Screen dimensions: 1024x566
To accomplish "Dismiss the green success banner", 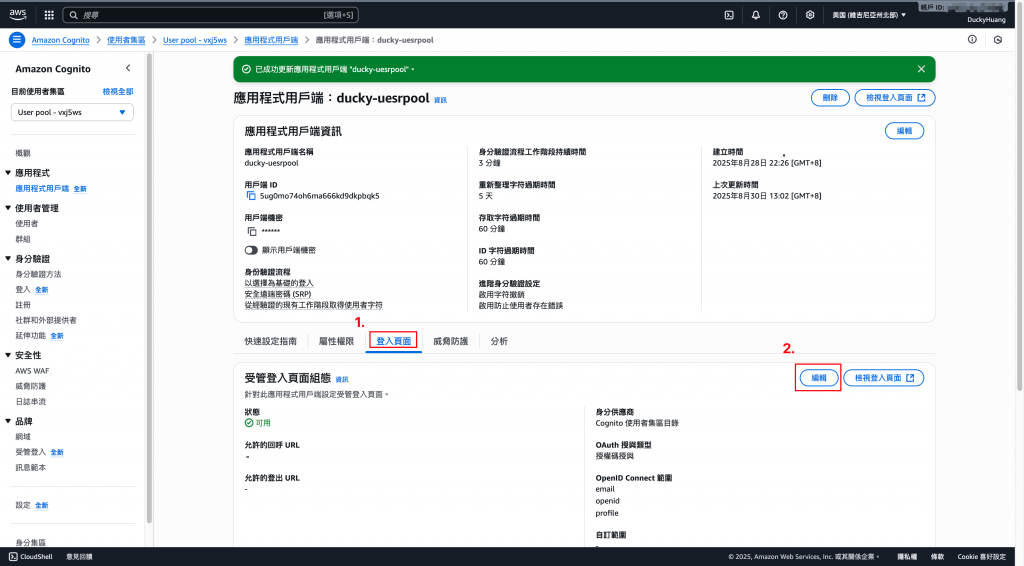I will pos(921,69).
